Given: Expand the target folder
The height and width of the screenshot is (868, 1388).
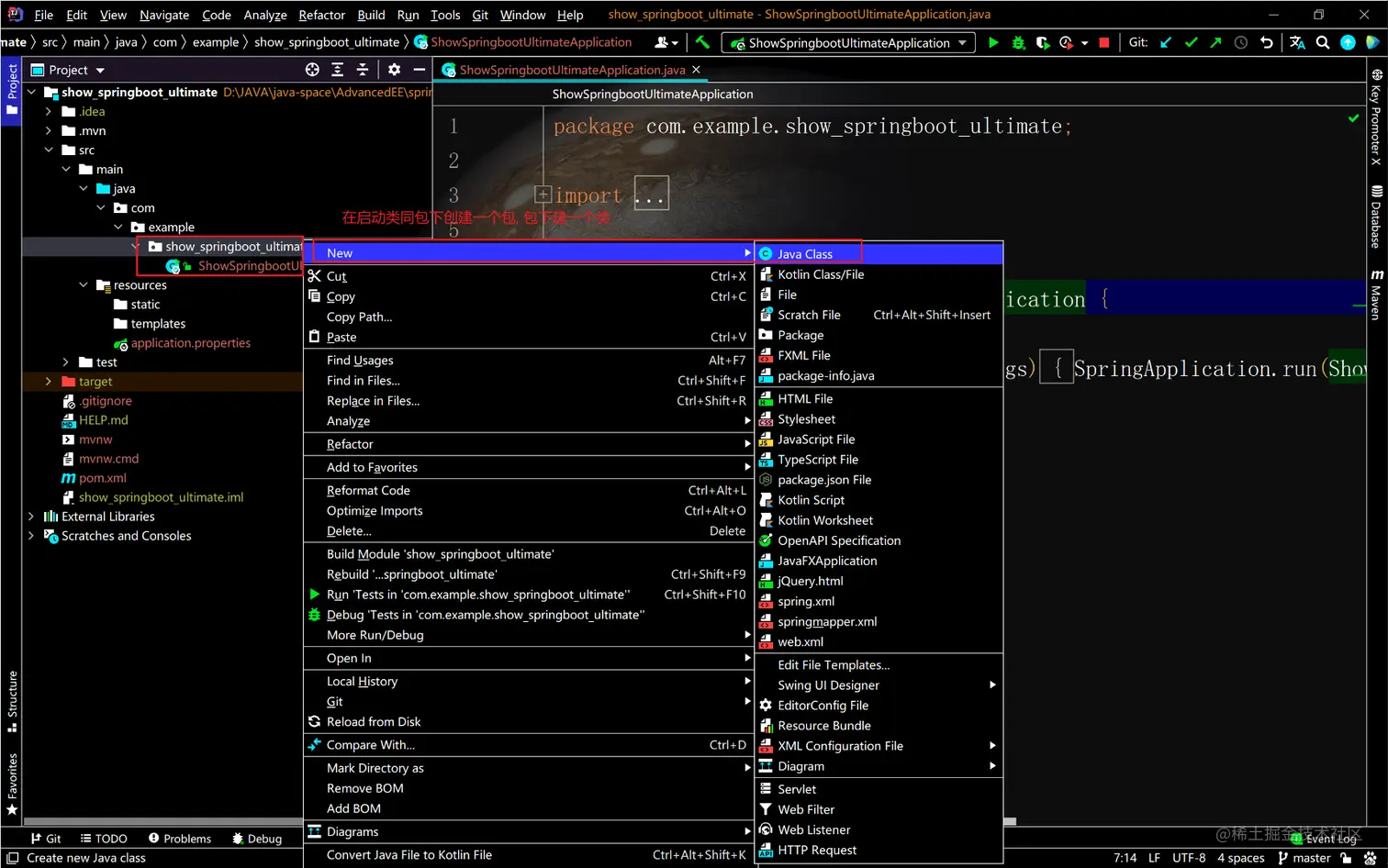Looking at the screenshot, I should (49, 381).
